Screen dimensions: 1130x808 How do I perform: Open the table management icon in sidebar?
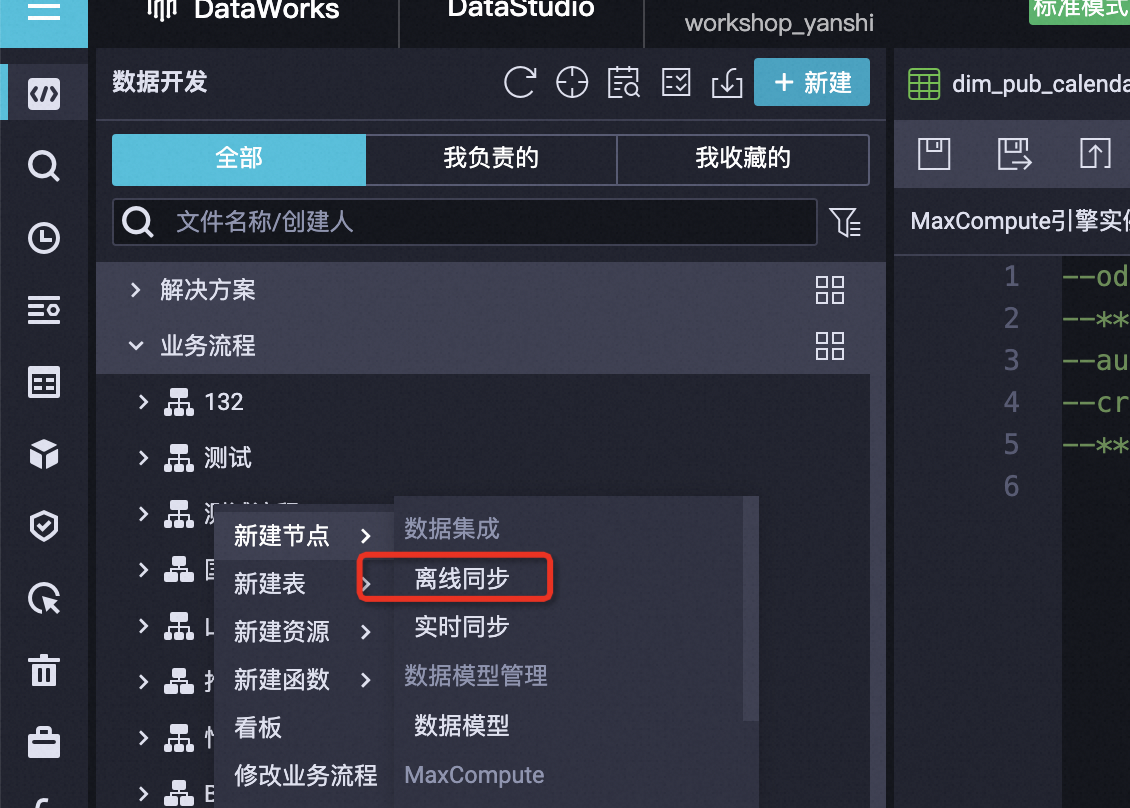tap(44, 382)
